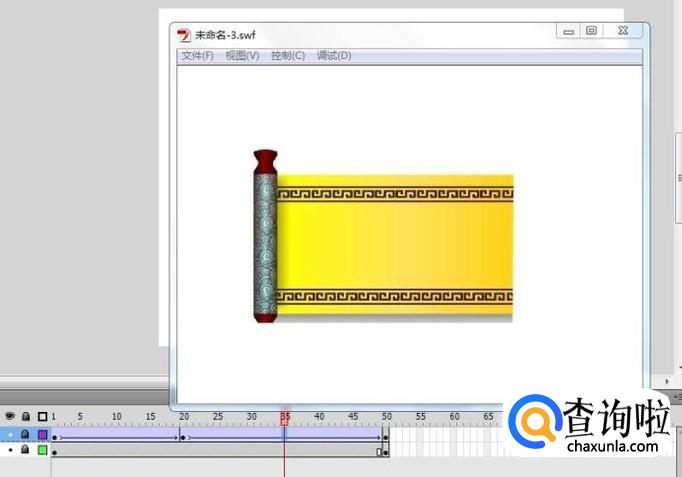Select the first keyframe of the bottom layer
The height and width of the screenshot is (477, 682).
(x=54, y=452)
